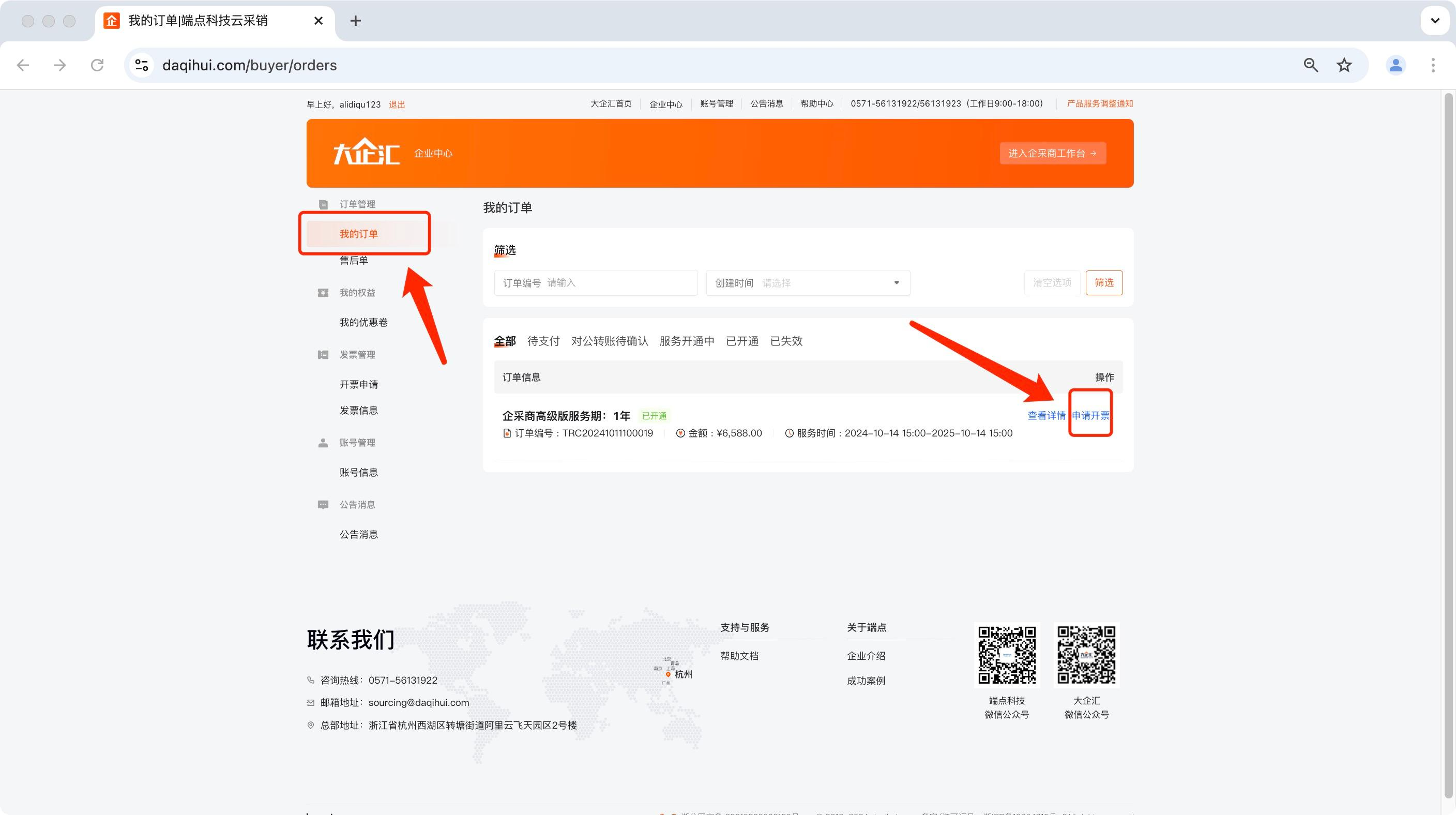Click the orange 筛选 button

point(1104,282)
